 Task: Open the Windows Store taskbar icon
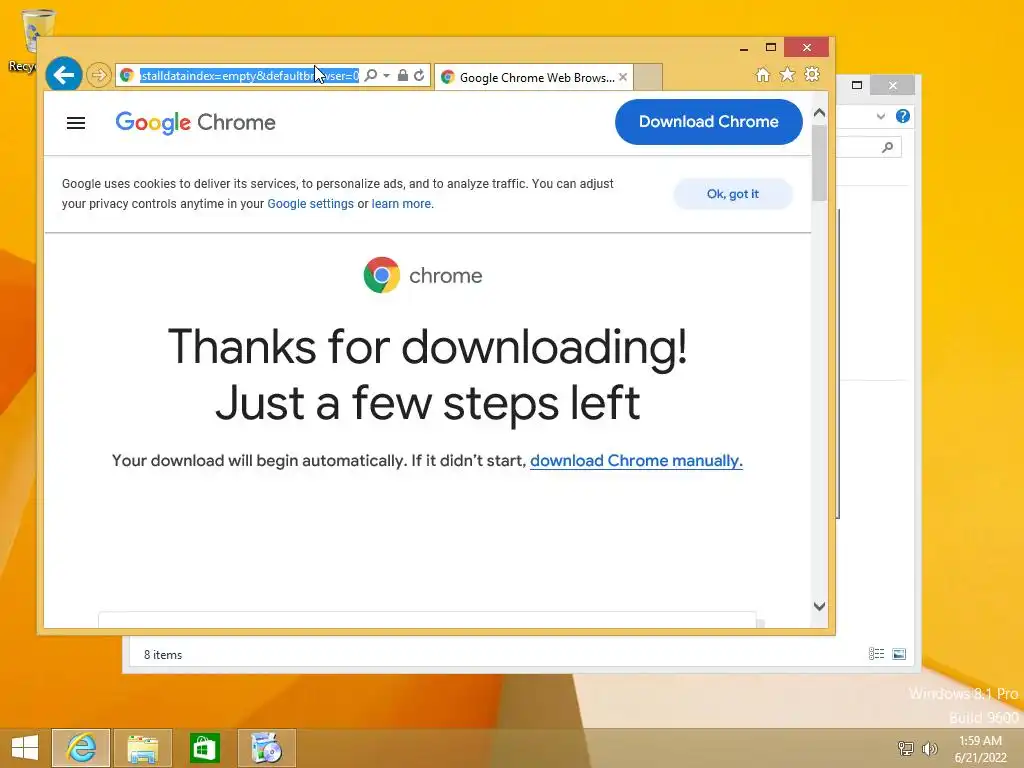204,748
